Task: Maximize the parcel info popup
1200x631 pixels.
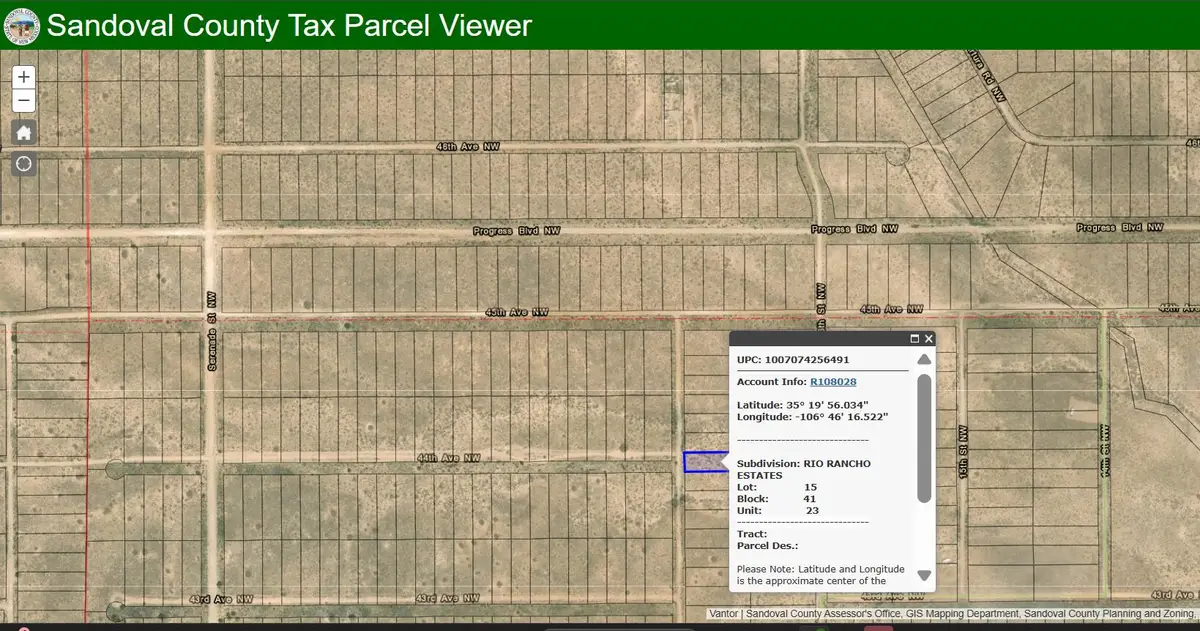Action: pos(914,339)
